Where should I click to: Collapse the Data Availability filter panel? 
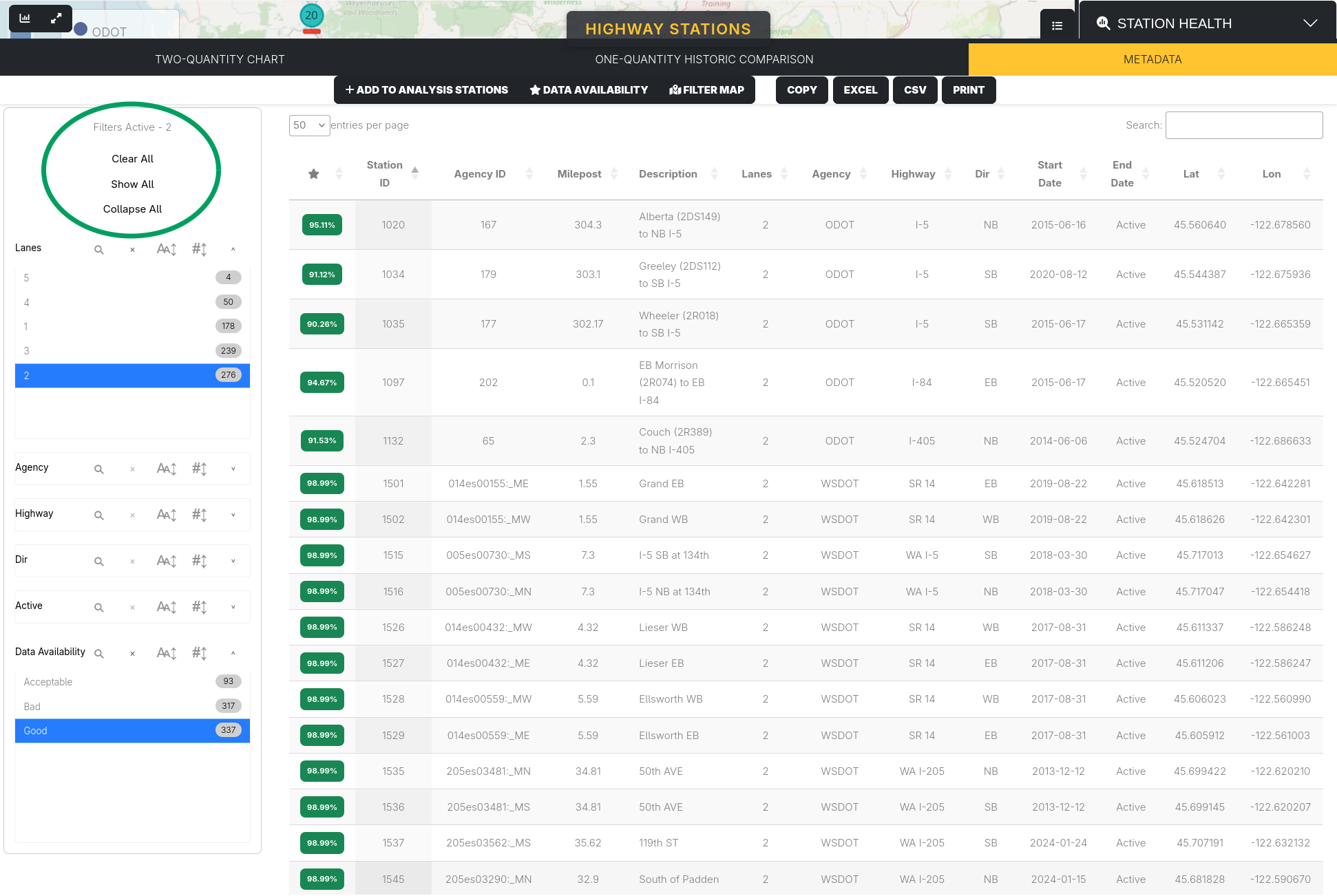233,653
